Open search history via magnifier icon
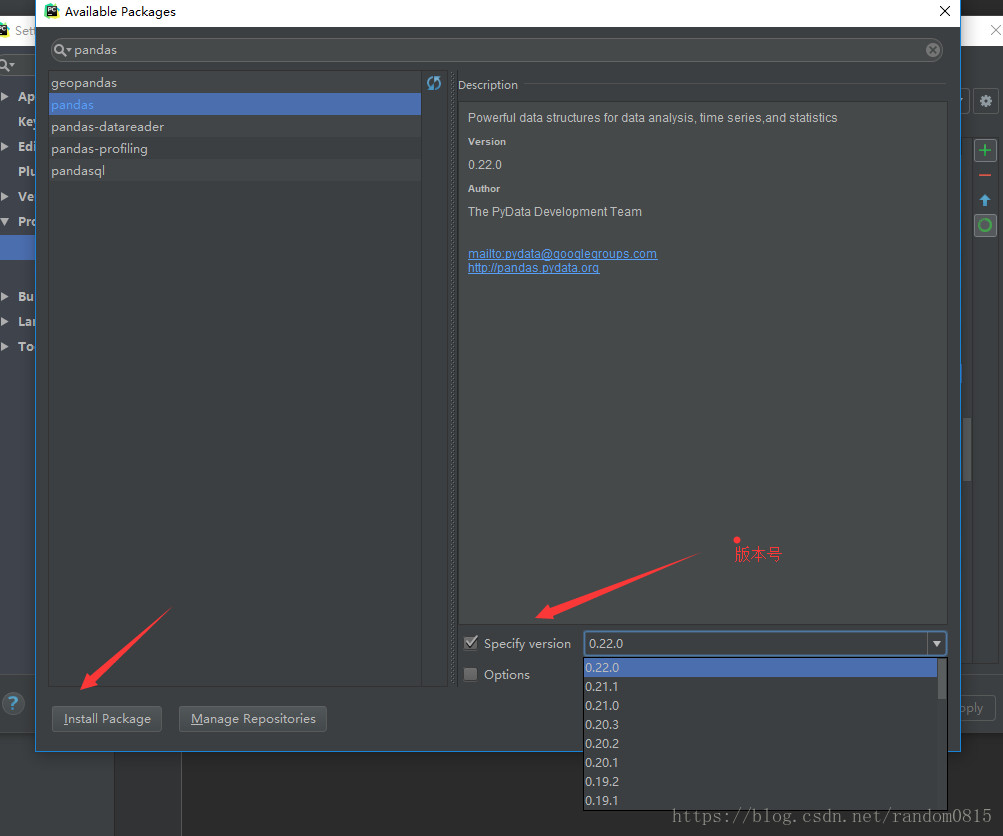This screenshot has height=836, width=1003. [62, 50]
